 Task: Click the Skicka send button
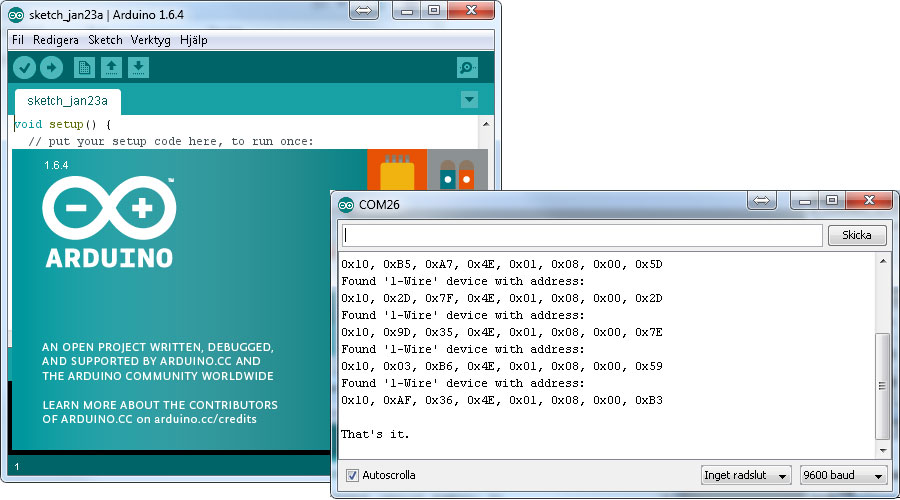(x=857, y=235)
